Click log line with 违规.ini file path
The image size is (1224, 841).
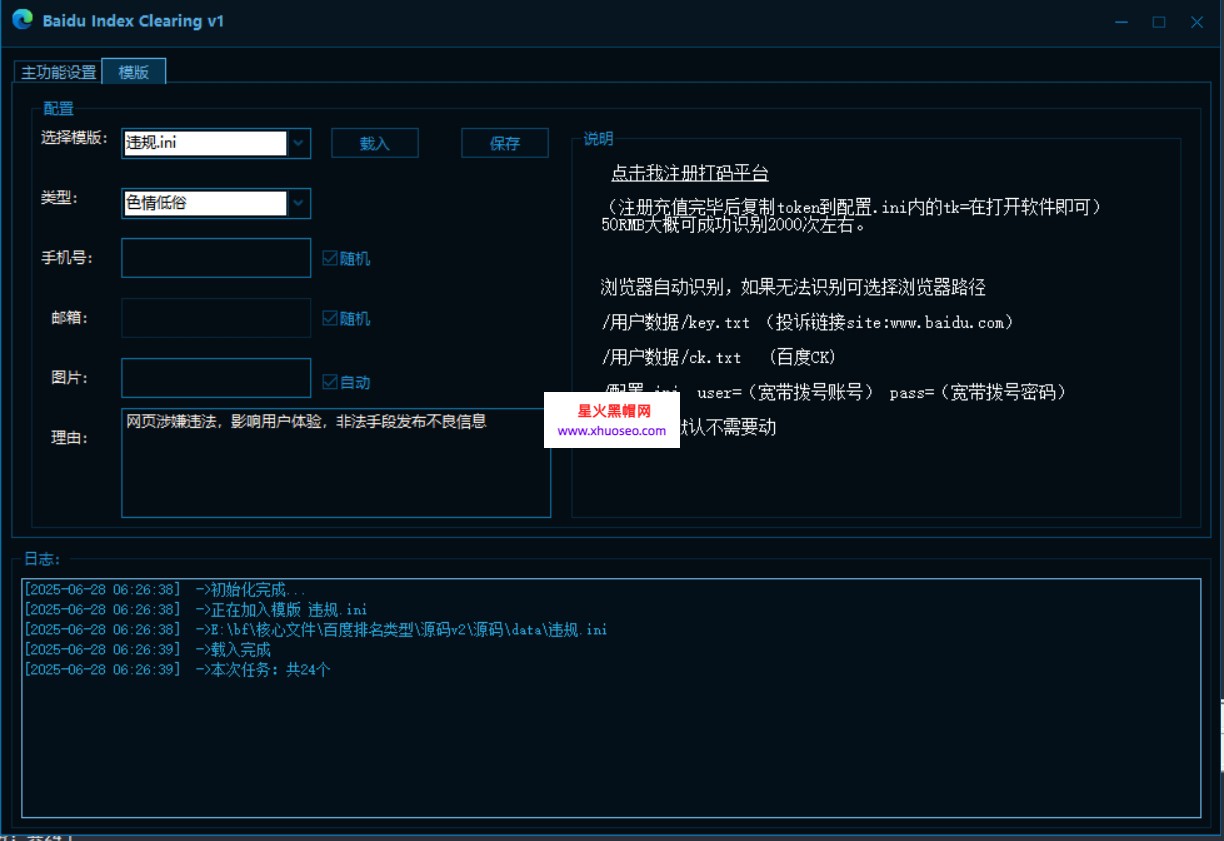pyautogui.click(x=316, y=629)
